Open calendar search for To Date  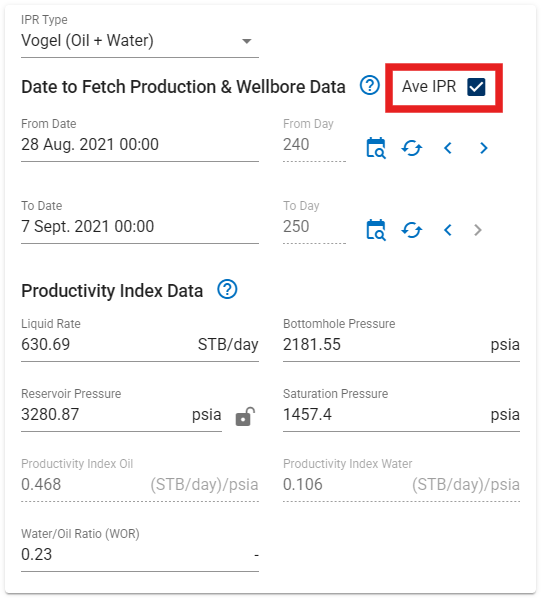tap(376, 230)
